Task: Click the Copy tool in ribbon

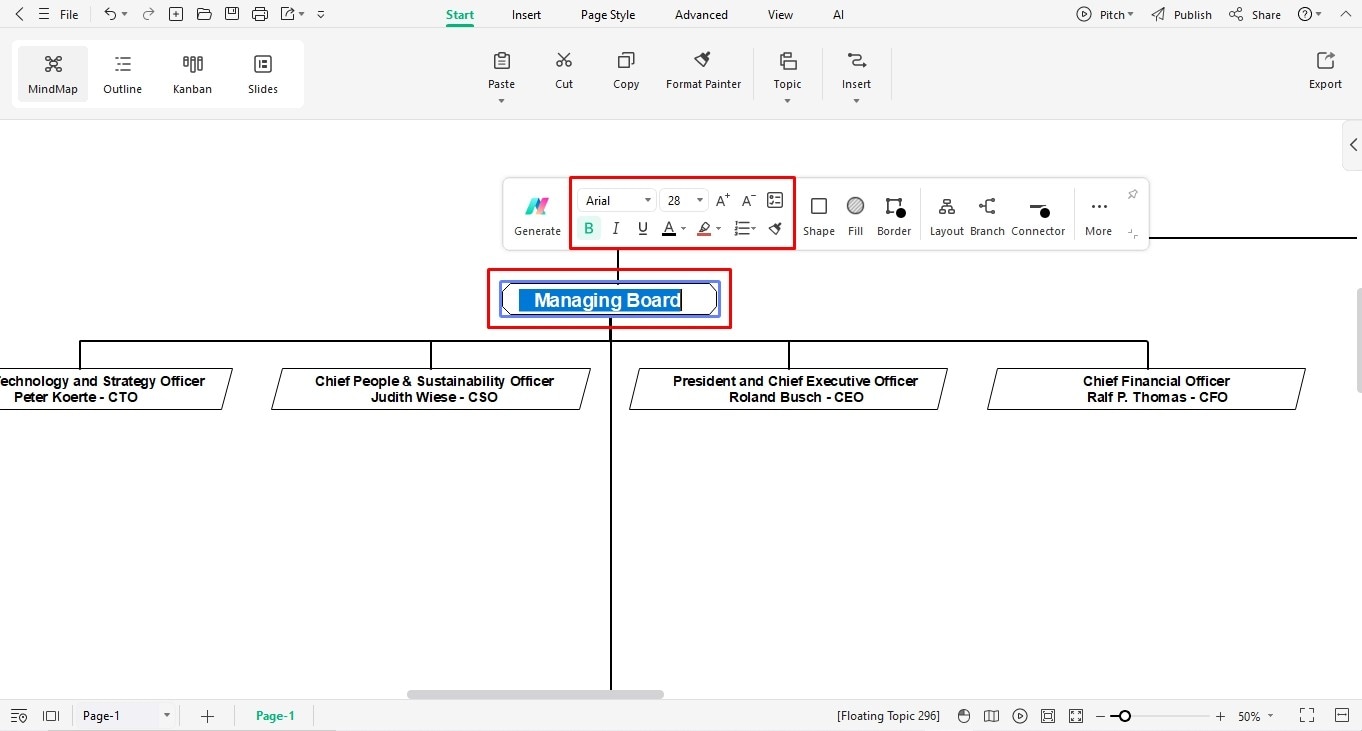Action: point(626,71)
